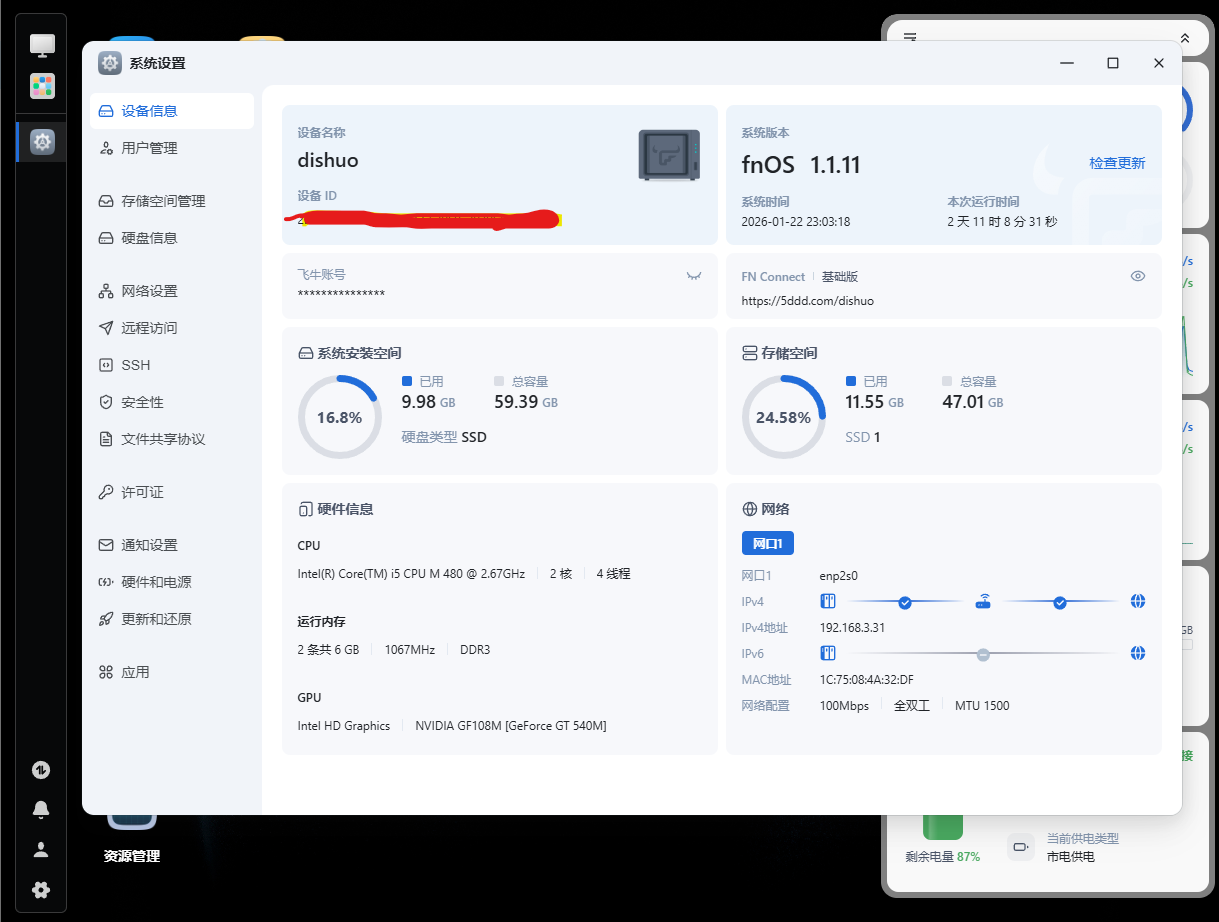1219x922 pixels.
Task: Click the masked 飞牛账号 asterisks
Action: (341, 294)
